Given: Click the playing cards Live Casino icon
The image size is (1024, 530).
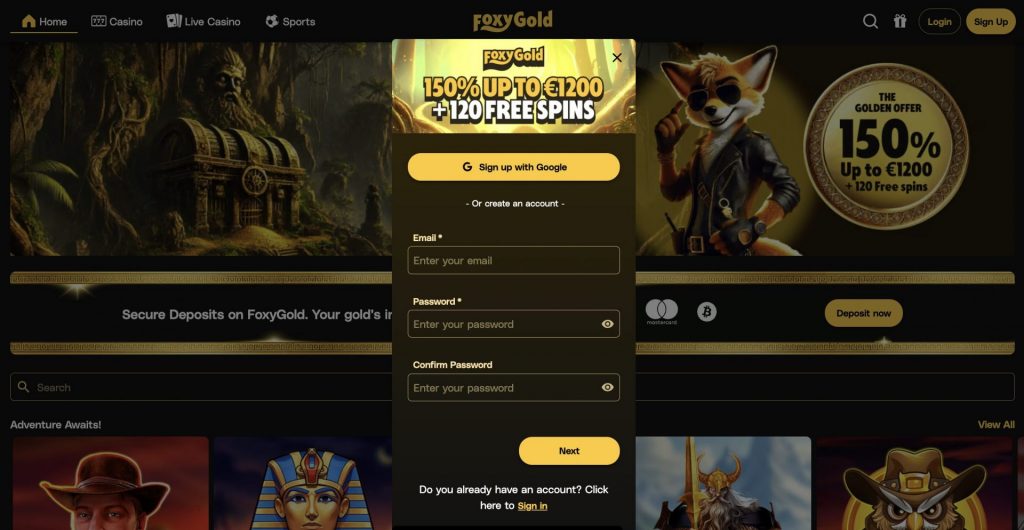Looking at the screenshot, I should pyautogui.click(x=174, y=21).
